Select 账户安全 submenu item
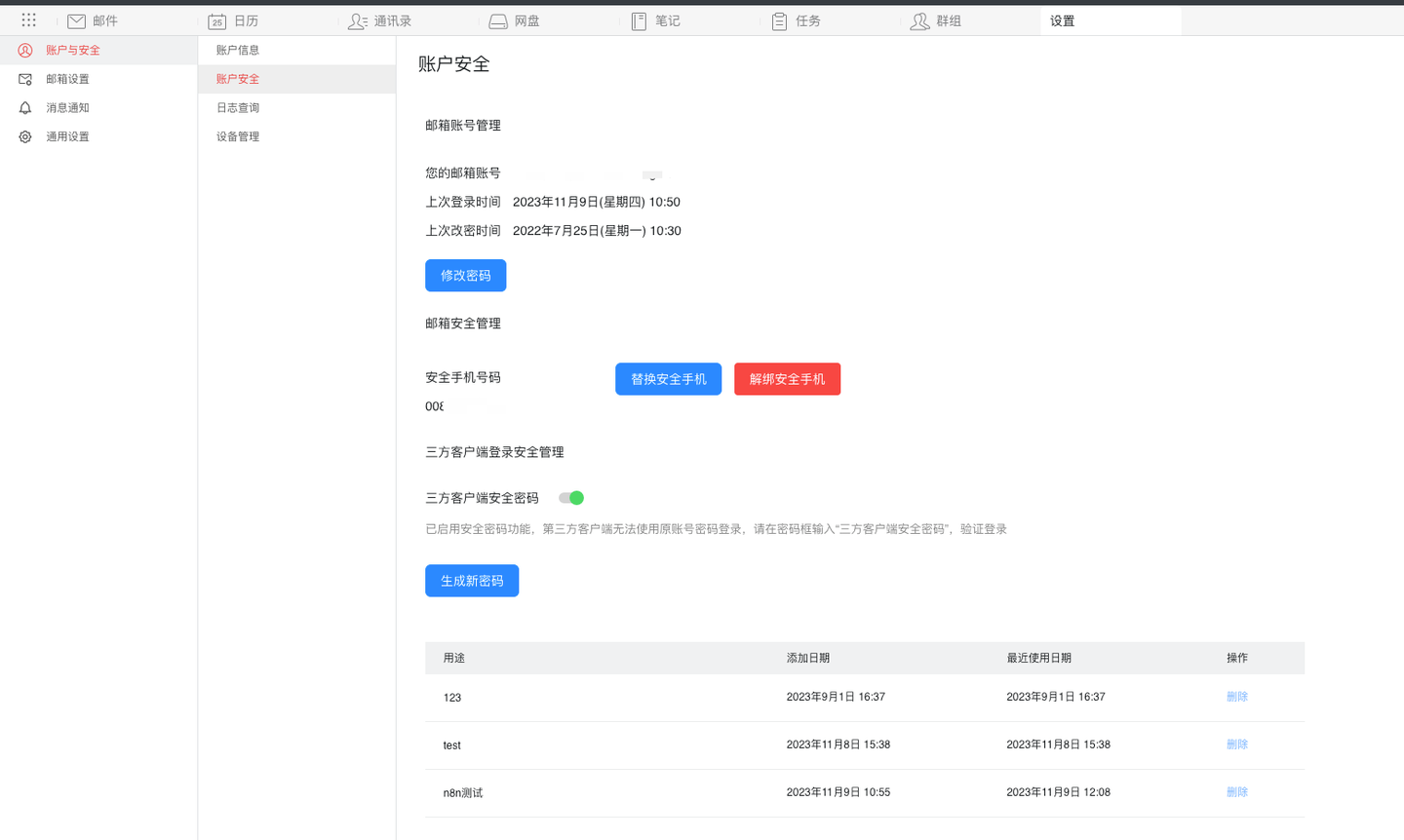 [x=296, y=79]
